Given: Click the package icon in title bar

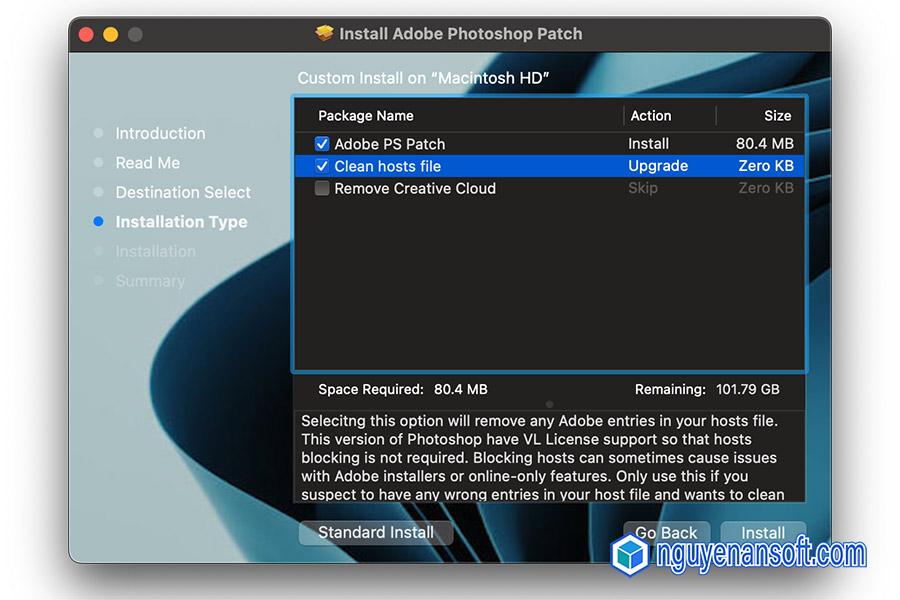Looking at the screenshot, I should coord(324,33).
